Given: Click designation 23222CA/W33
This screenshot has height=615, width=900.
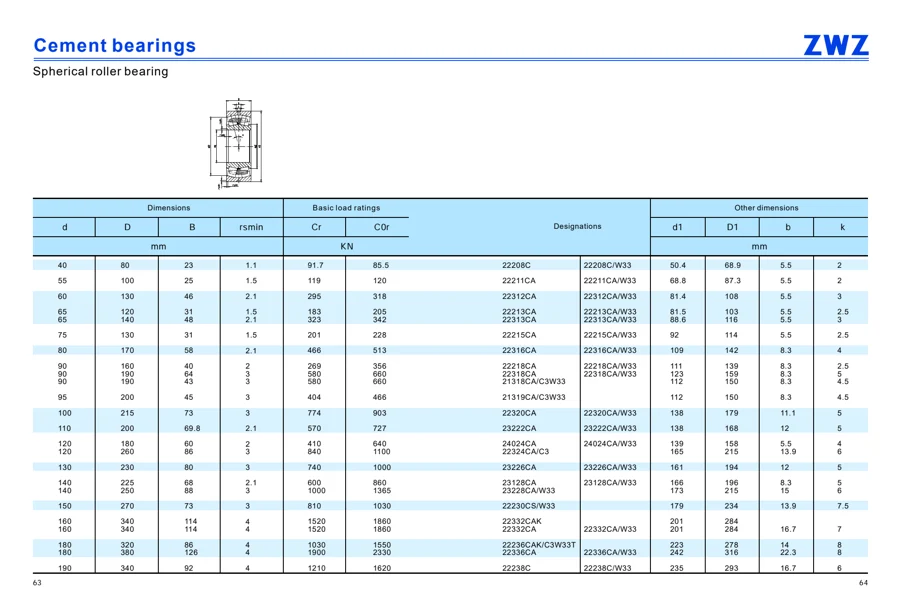Looking at the screenshot, I should coord(610,428).
